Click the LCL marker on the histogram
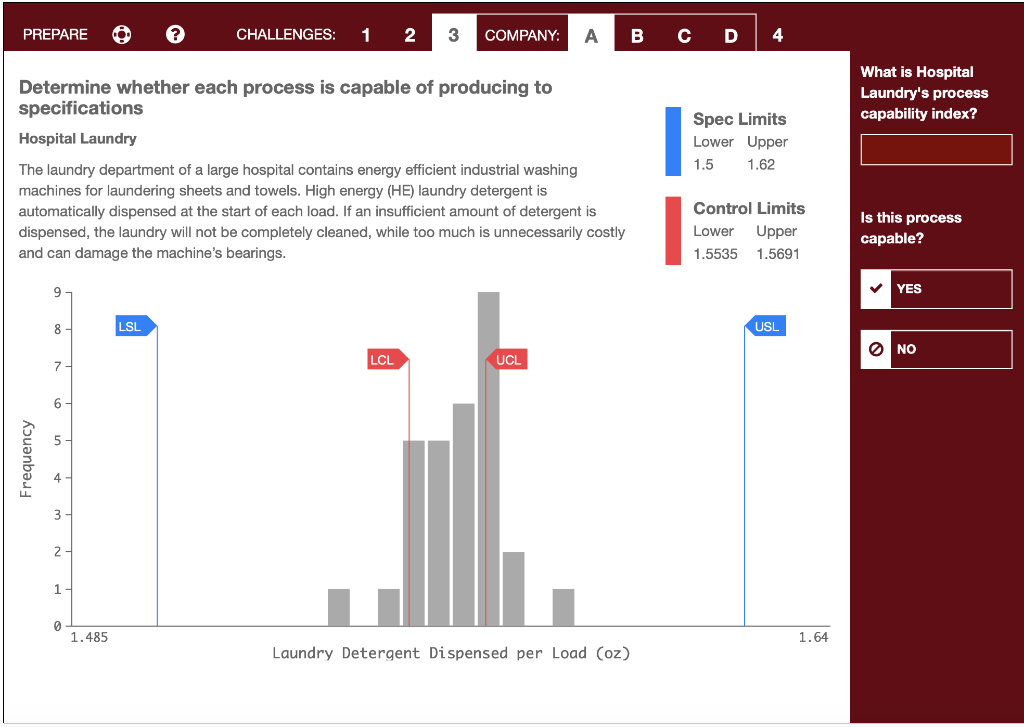The width and height of the screenshot is (1024, 727). 388,359
